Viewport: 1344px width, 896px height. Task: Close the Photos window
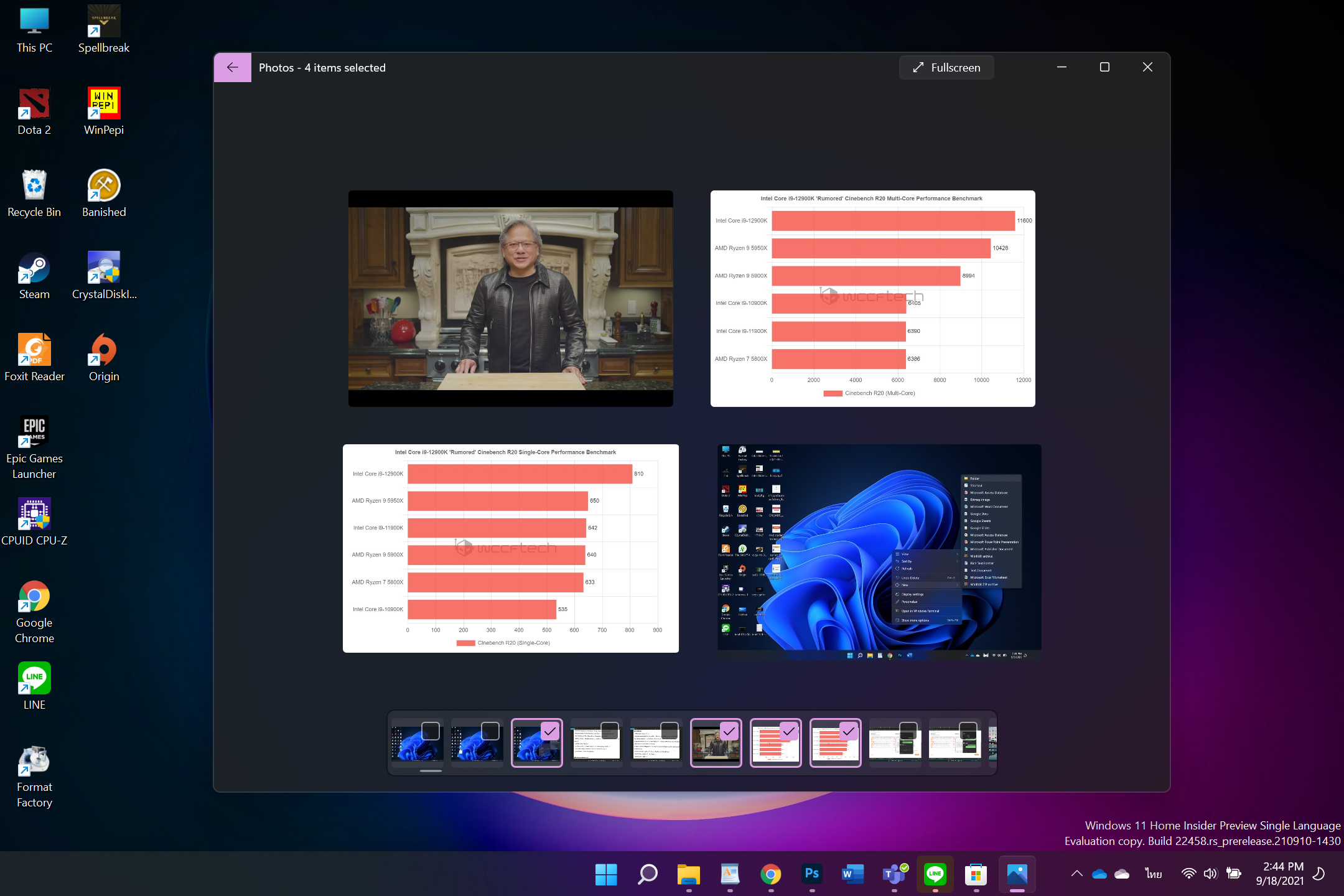[x=1147, y=67]
